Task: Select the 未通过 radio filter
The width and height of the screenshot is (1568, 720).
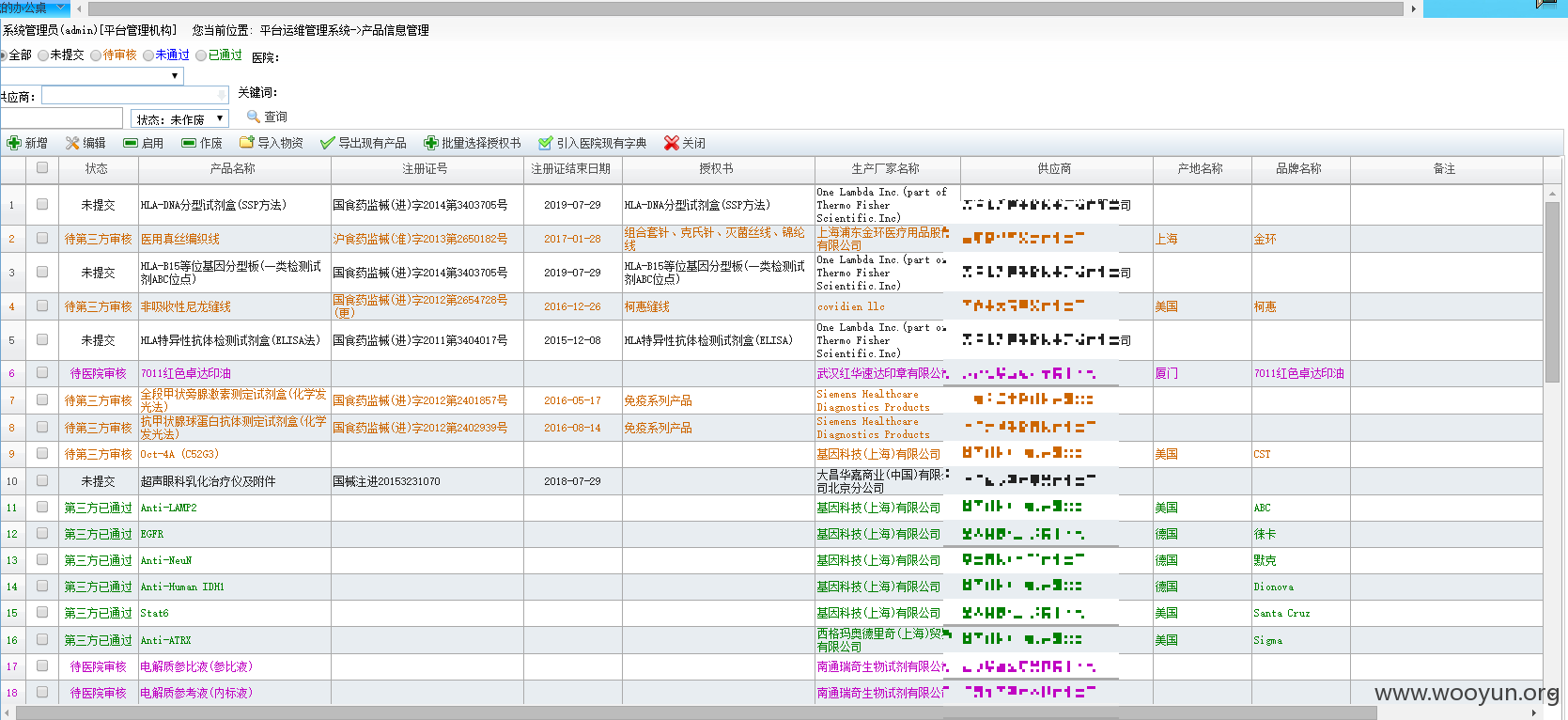Action: coord(148,55)
